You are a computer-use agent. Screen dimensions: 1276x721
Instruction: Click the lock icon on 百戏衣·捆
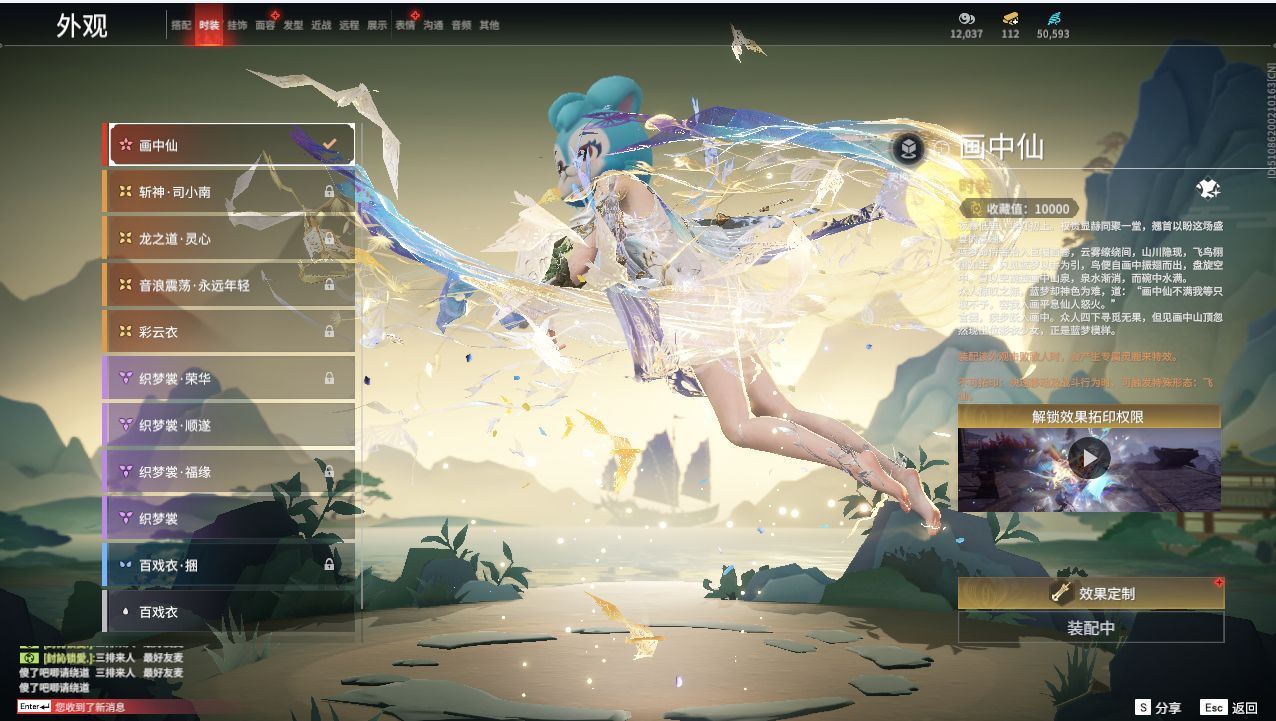[x=329, y=565]
